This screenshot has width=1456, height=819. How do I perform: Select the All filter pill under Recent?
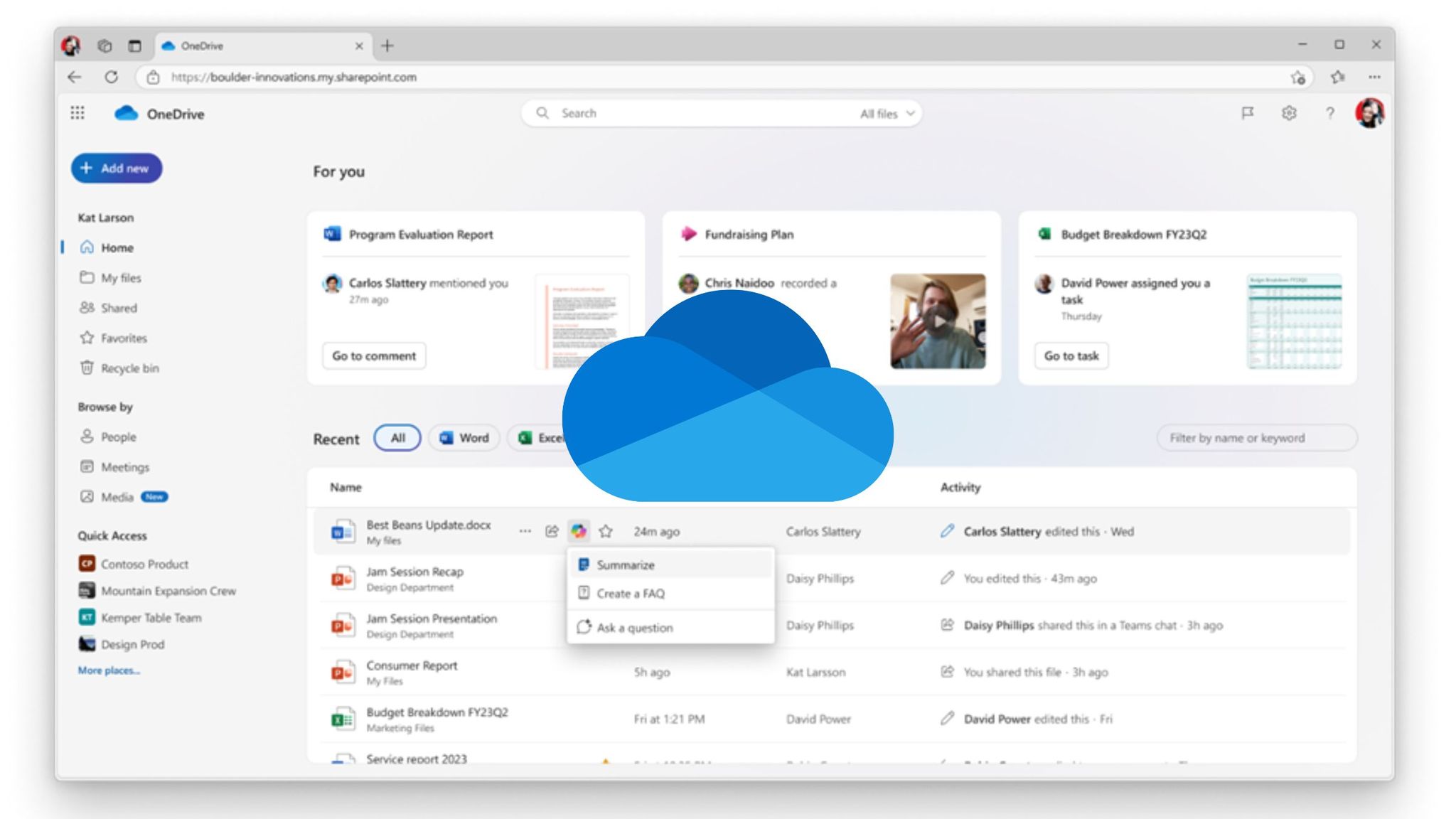[397, 438]
